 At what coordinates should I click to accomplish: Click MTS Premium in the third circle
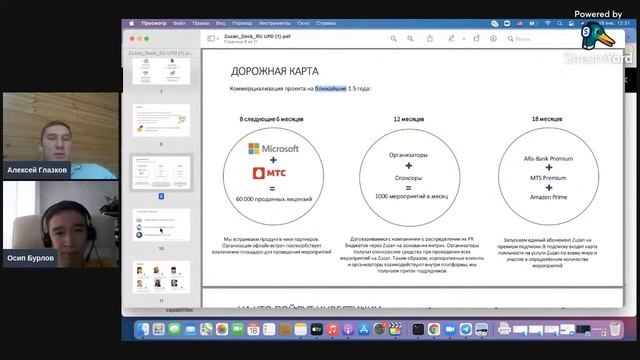tap(548, 178)
